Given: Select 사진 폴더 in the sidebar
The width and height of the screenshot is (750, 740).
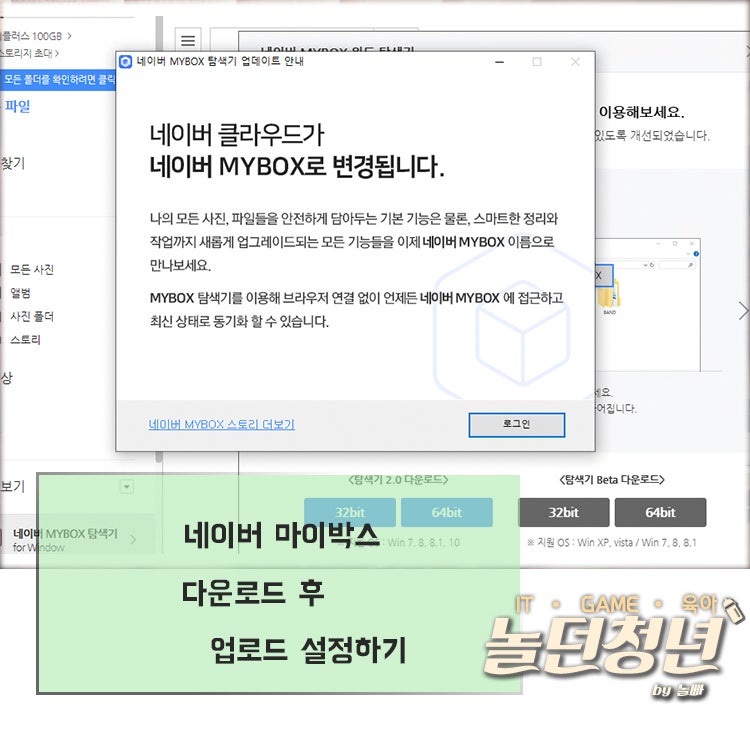Looking at the screenshot, I should (x=32, y=316).
